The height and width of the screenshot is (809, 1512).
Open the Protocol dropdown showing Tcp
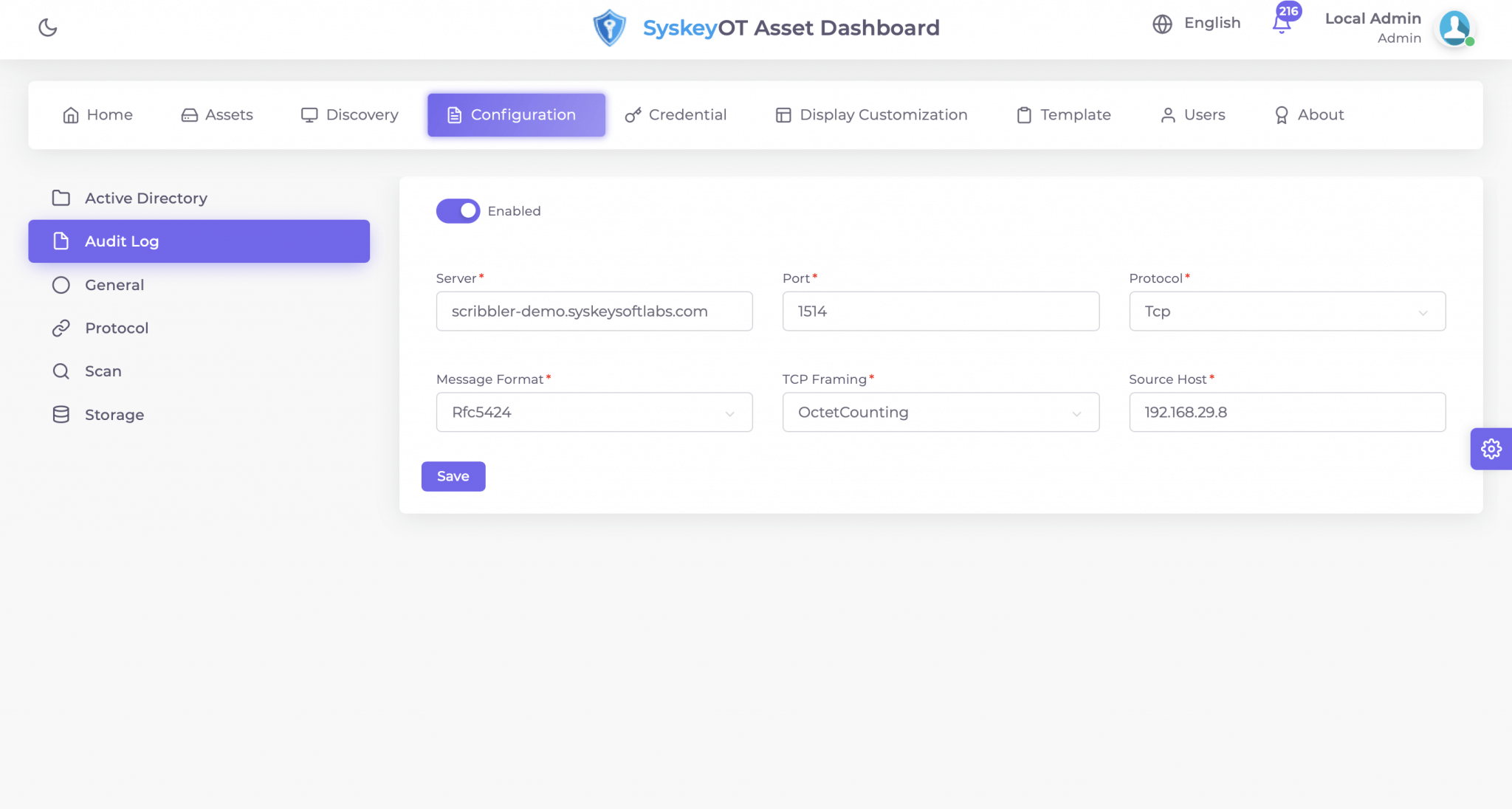point(1286,311)
